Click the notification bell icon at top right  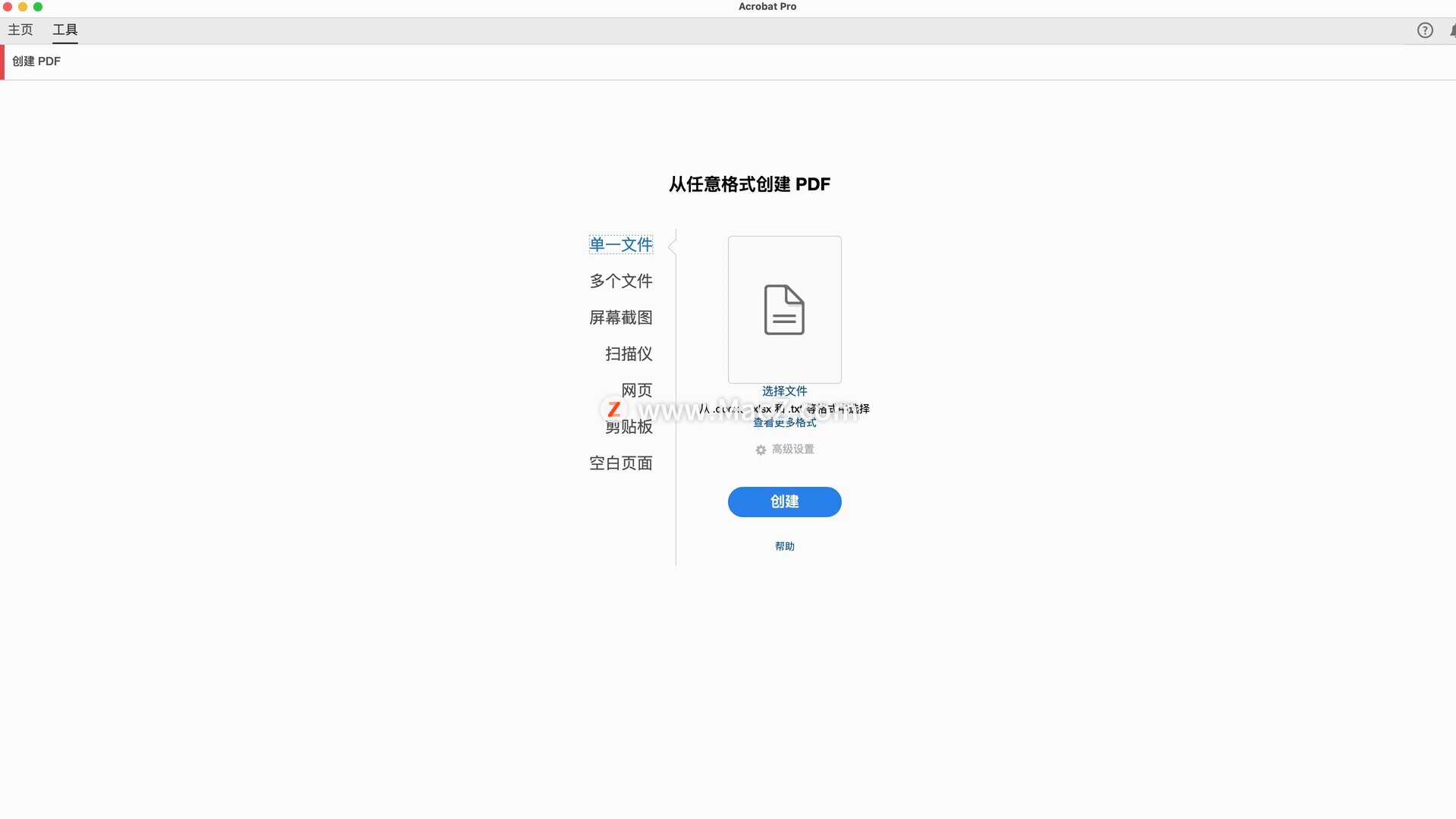(x=1452, y=30)
